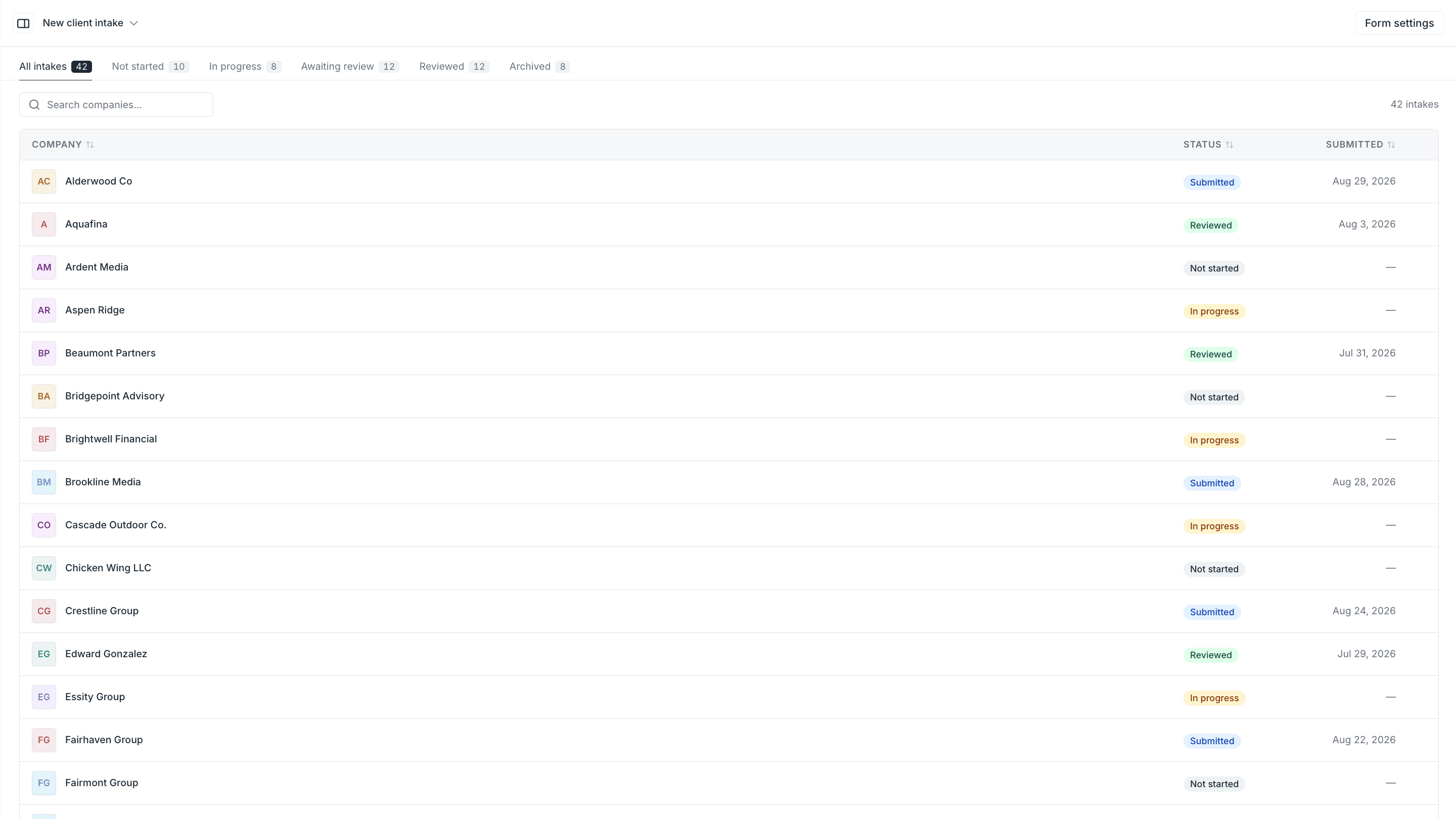Focus the Search companies field
This screenshot has height=819, width=1456.
click(116, 105)
